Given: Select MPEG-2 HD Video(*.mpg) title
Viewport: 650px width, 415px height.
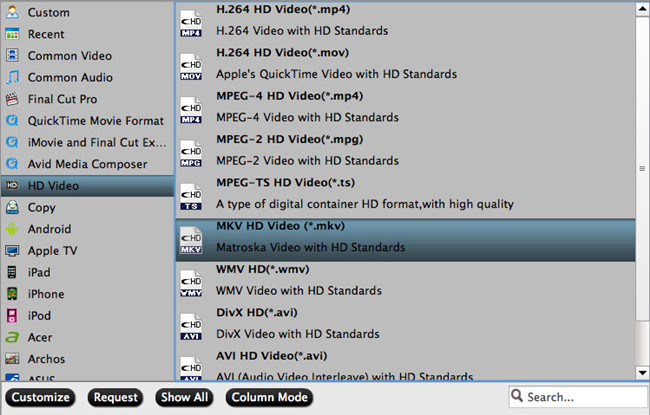Looking at the screenshot, I should pyautogui.click(x=290, y=139).
